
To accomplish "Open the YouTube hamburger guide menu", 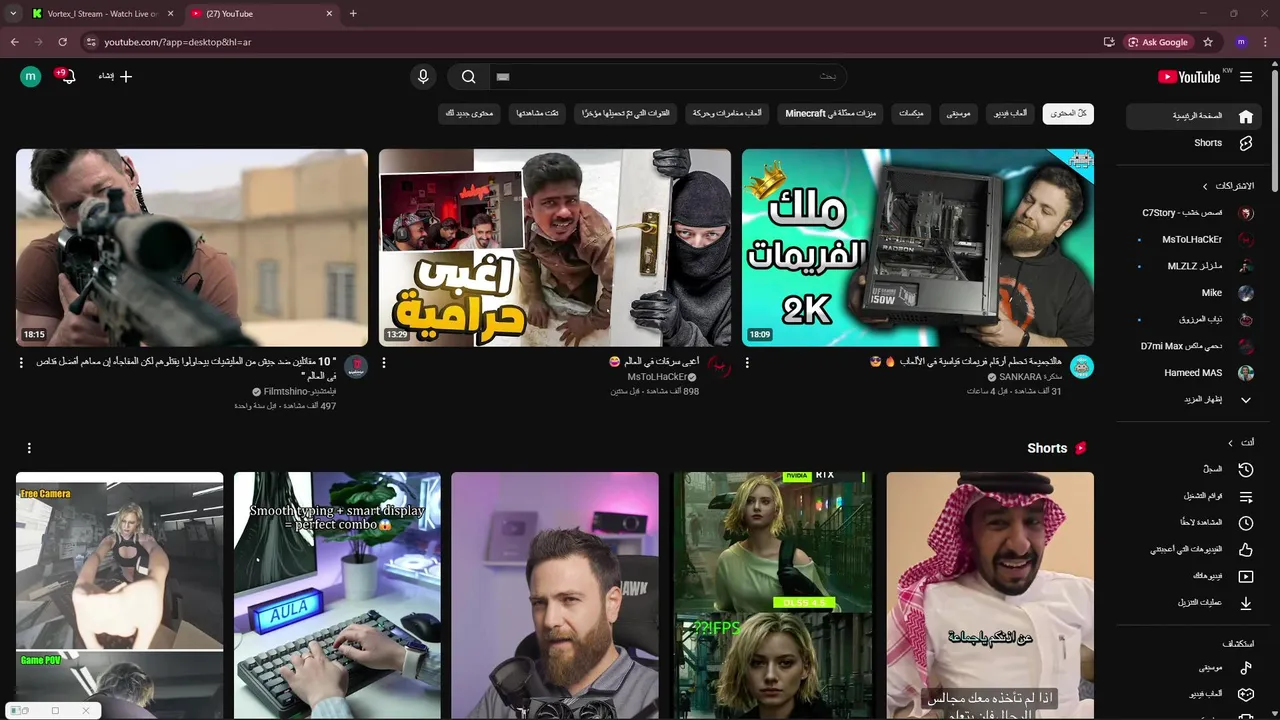I will [1246, 77].
